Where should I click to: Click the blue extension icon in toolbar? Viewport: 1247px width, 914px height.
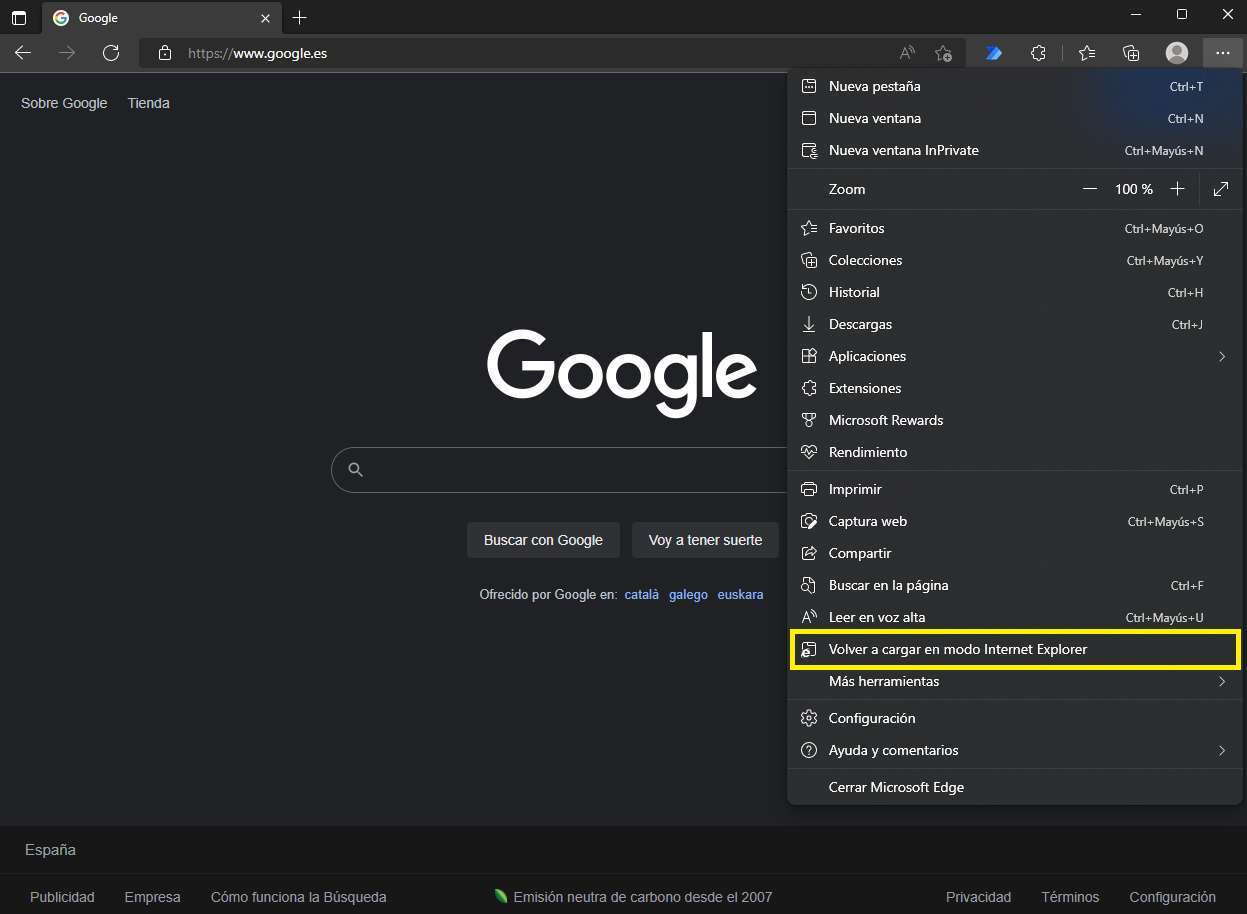click(x=993, y=53)
